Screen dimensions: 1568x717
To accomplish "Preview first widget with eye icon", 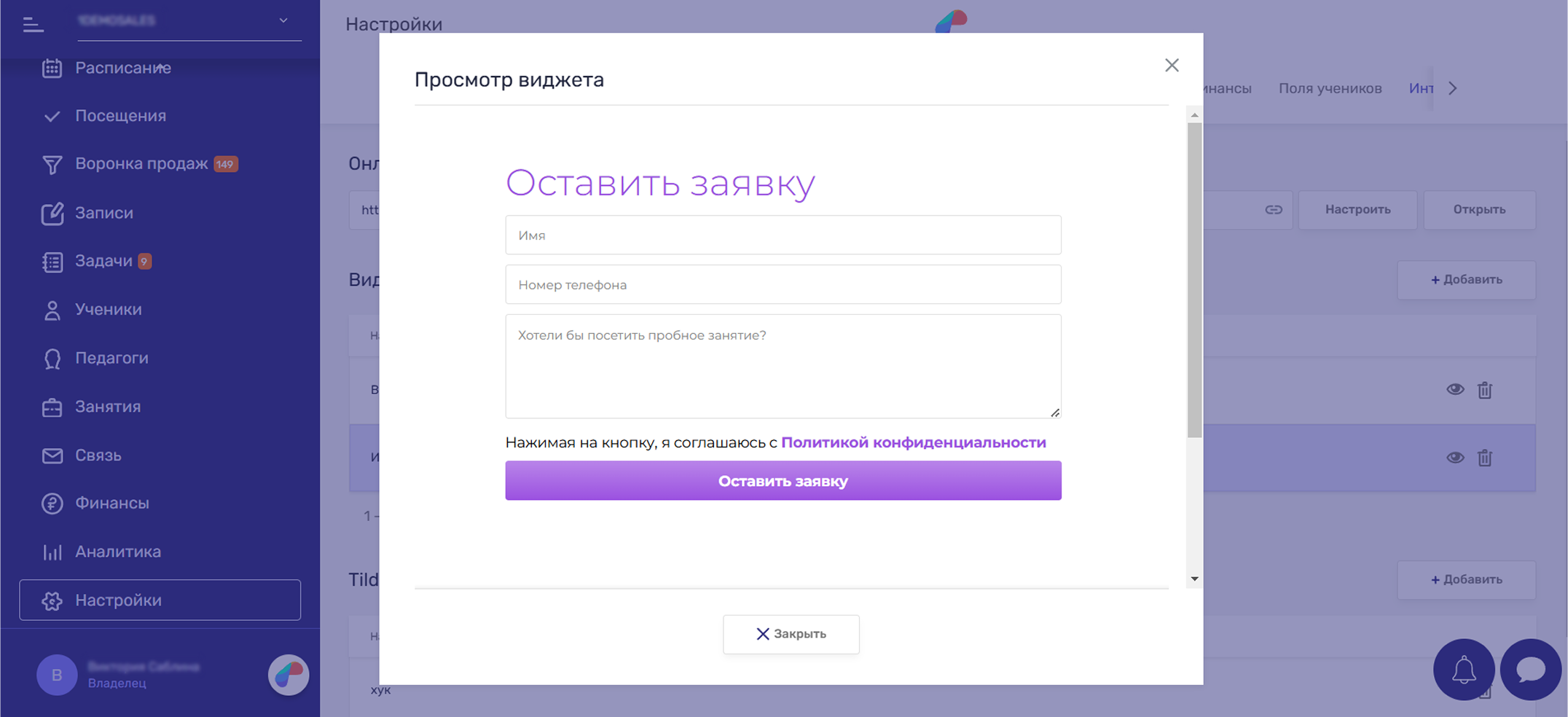I will point(1454,390).
